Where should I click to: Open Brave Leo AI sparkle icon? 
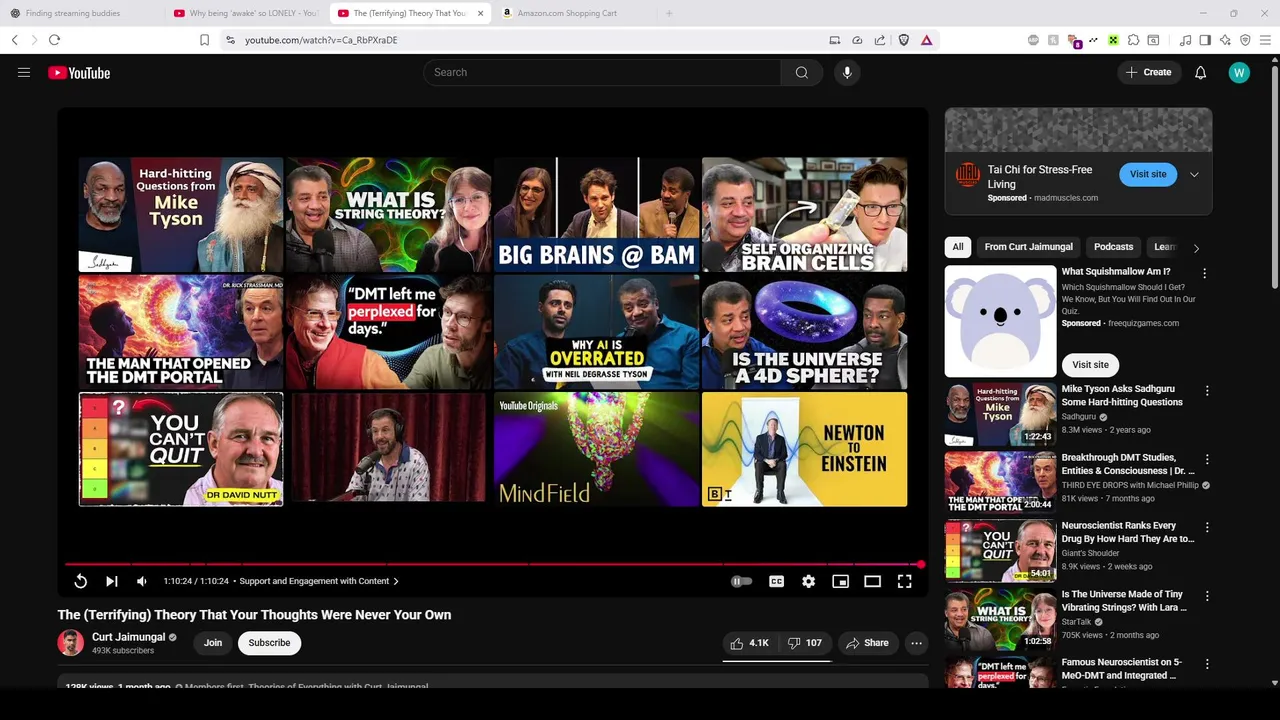point(1225,40)
